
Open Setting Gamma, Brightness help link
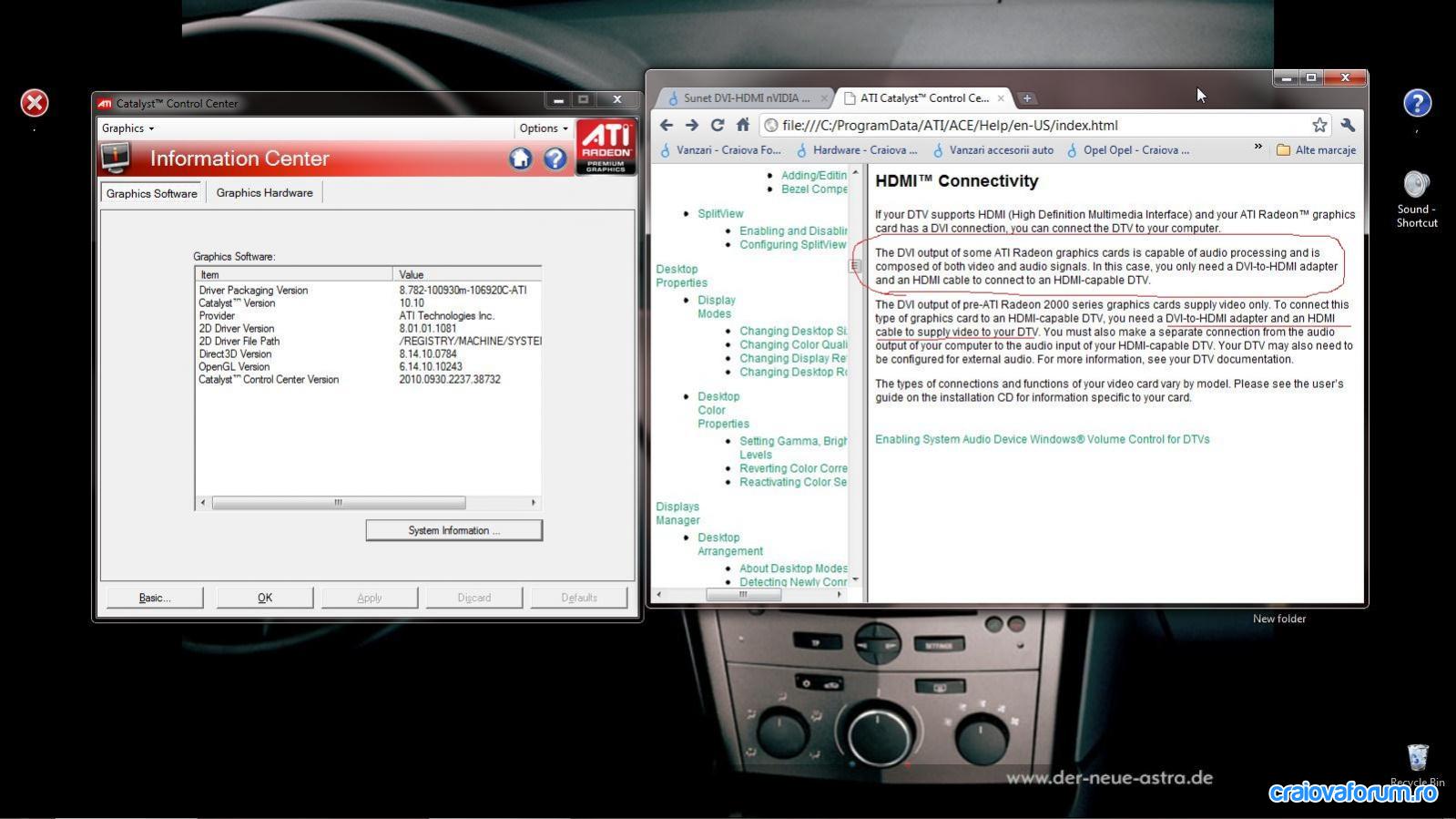click(793, 448)
